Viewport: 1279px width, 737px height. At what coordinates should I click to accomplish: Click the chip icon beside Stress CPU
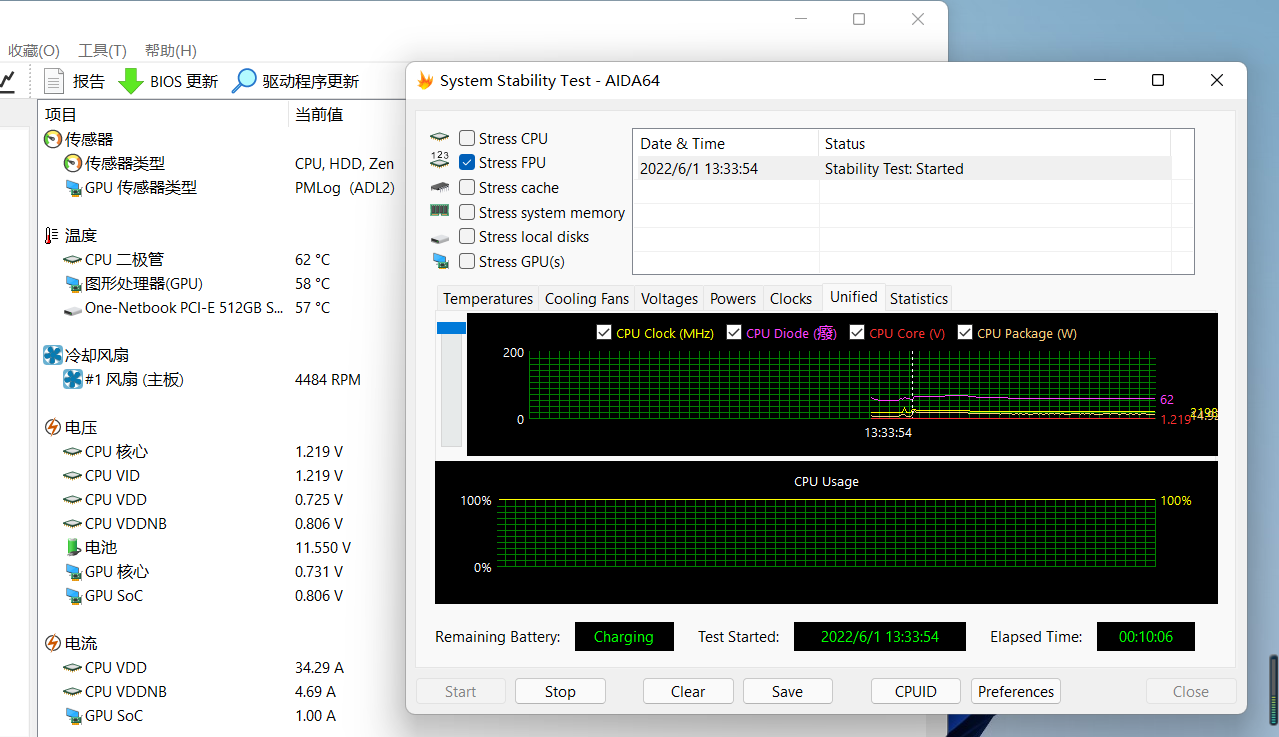(x=440, y=138)
